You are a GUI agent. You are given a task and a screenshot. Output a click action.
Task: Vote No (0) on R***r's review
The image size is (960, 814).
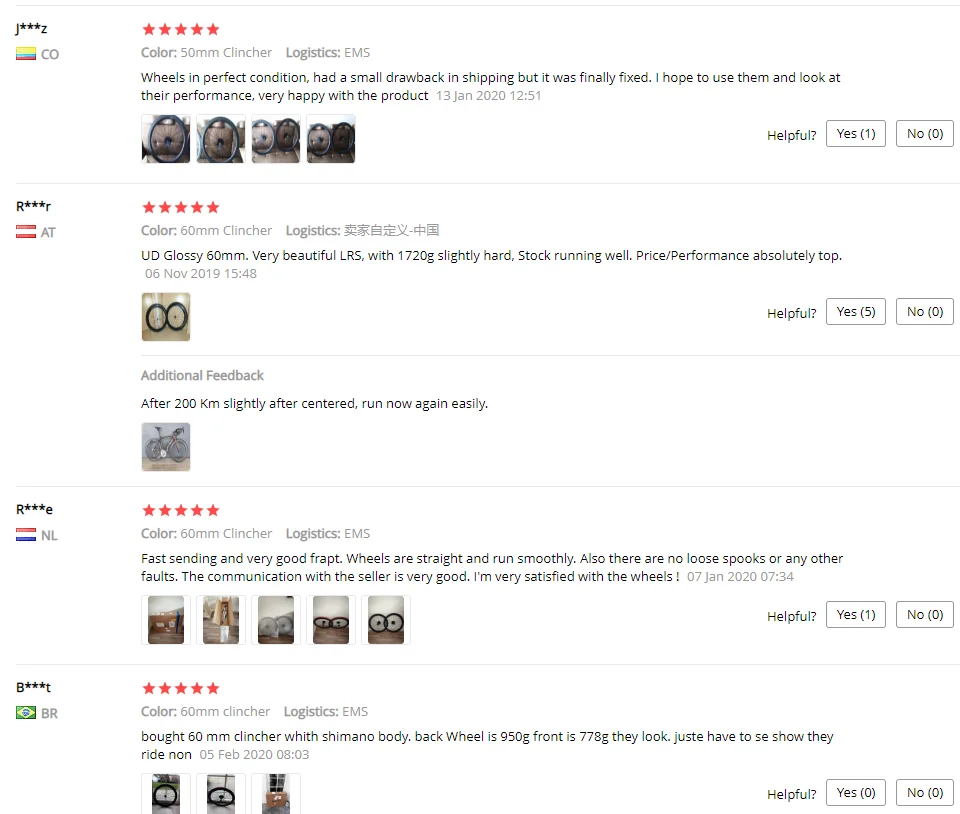[924, 312]
